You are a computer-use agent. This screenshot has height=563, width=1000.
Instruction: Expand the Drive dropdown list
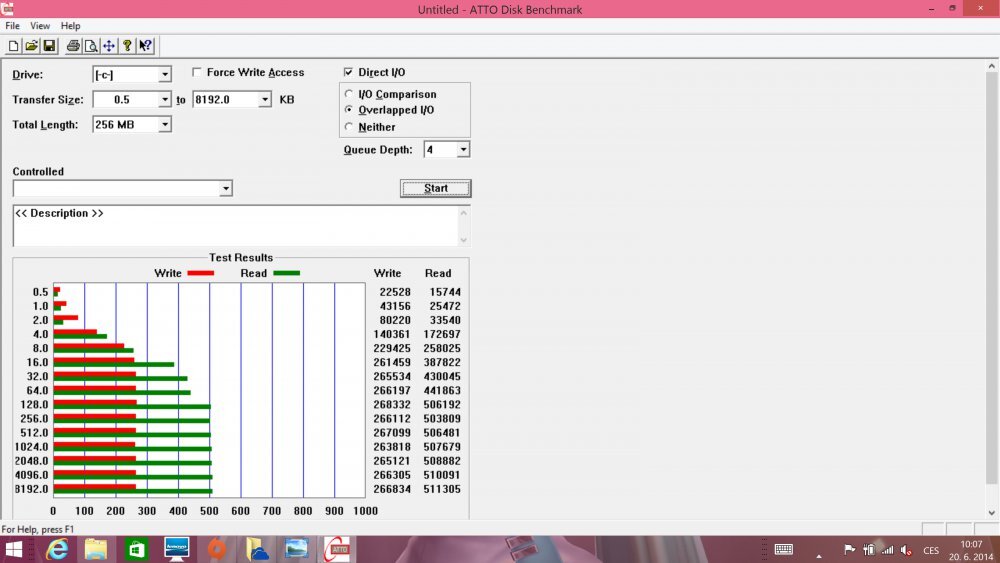[164, 75]
